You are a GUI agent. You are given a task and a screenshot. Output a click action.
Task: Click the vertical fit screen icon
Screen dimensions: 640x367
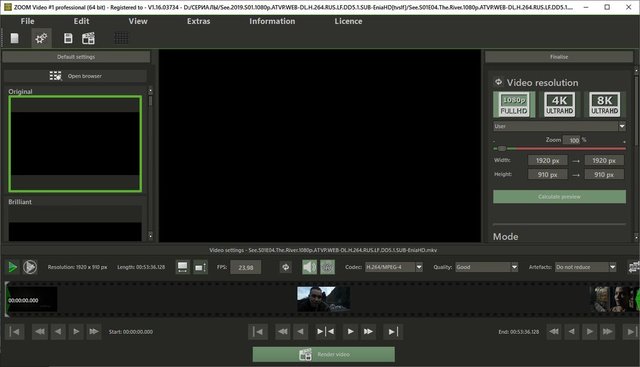tap(200, 267)
